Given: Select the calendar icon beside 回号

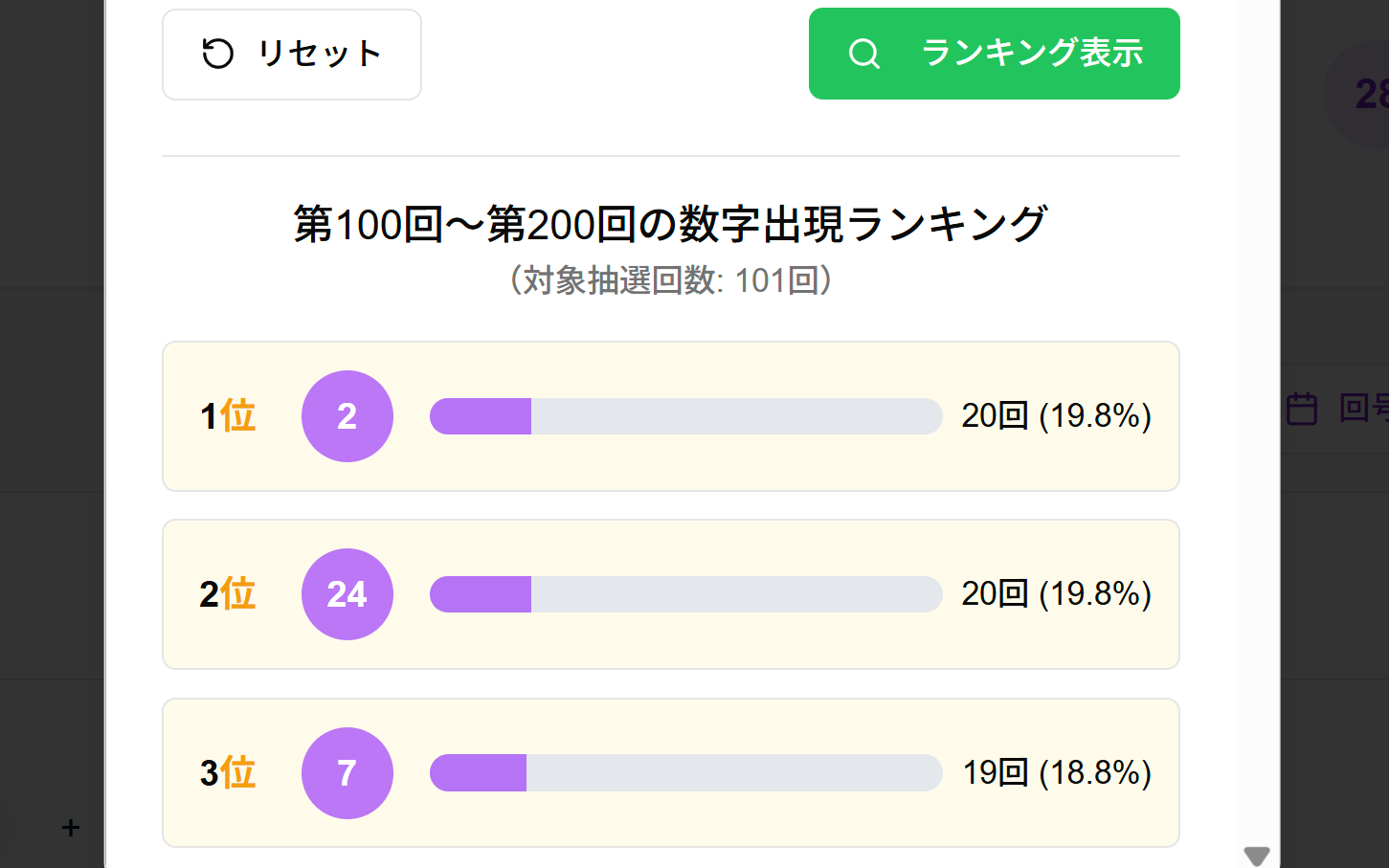Looking at the screenshot, I should 1300,409.
